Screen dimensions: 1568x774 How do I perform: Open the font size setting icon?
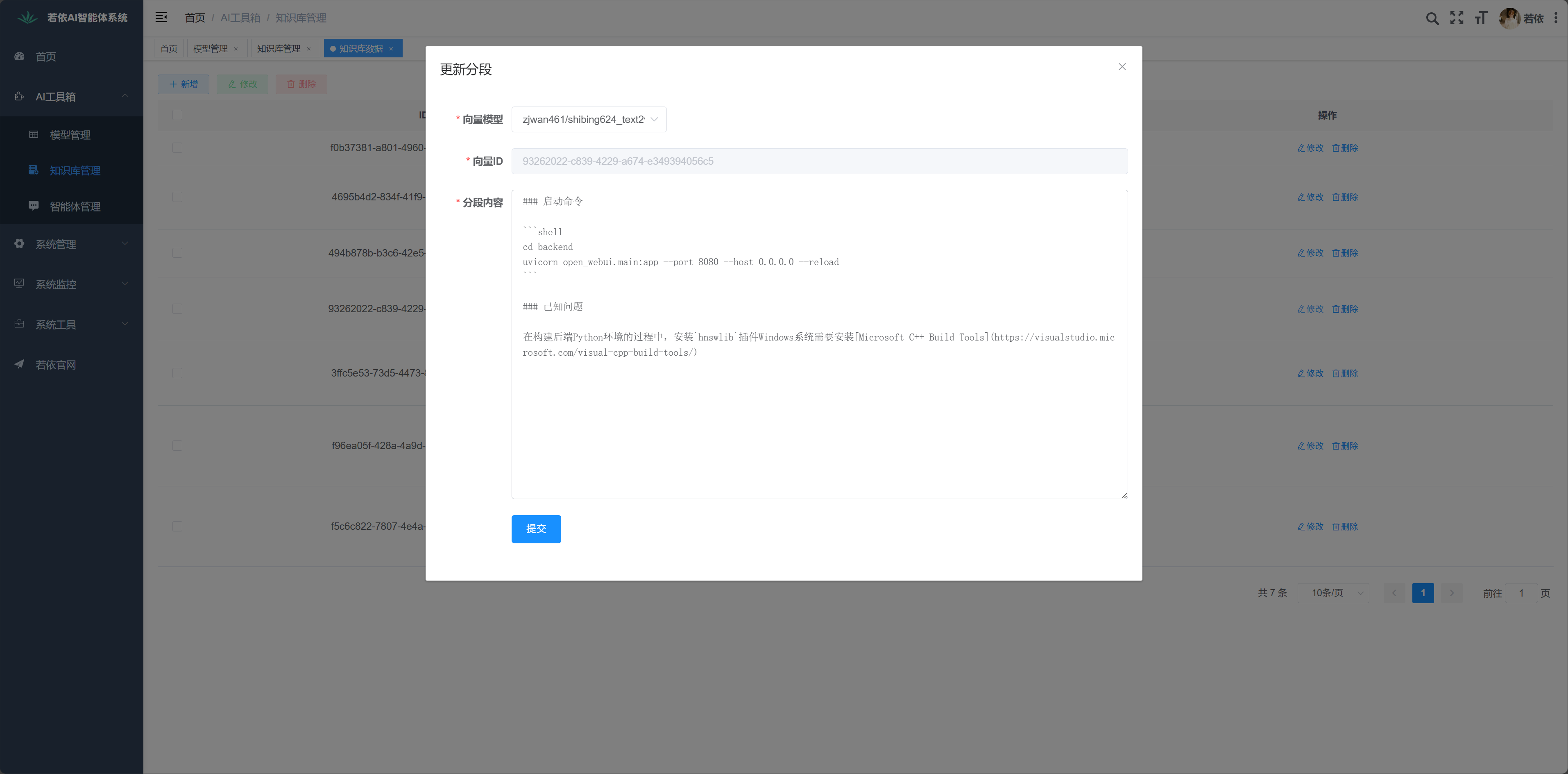click(1481, 18)
